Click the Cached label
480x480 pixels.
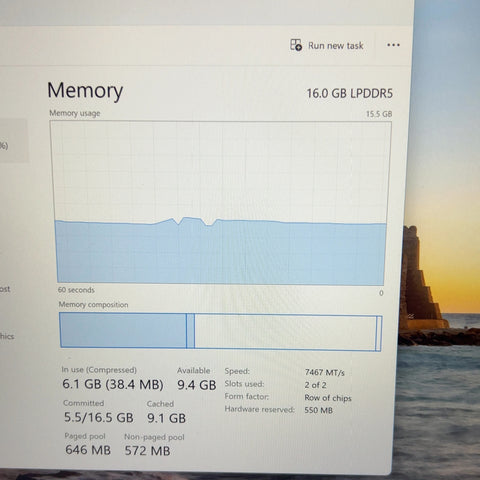coord(160,404)
